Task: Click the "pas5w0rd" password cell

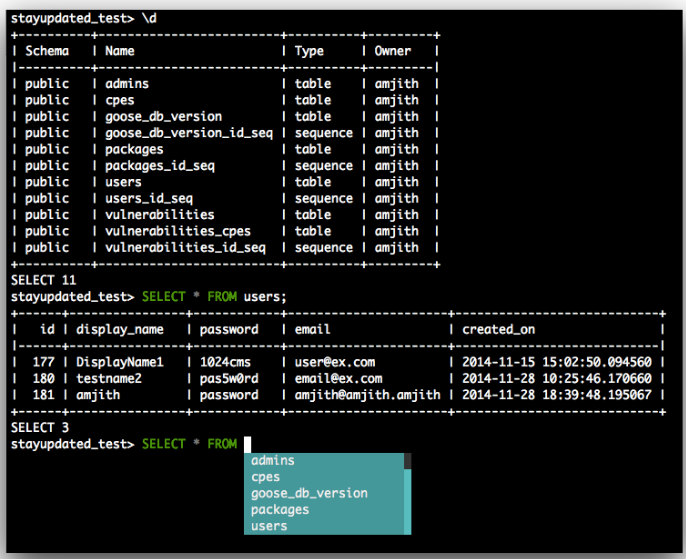Action: (x=228, y=379)
